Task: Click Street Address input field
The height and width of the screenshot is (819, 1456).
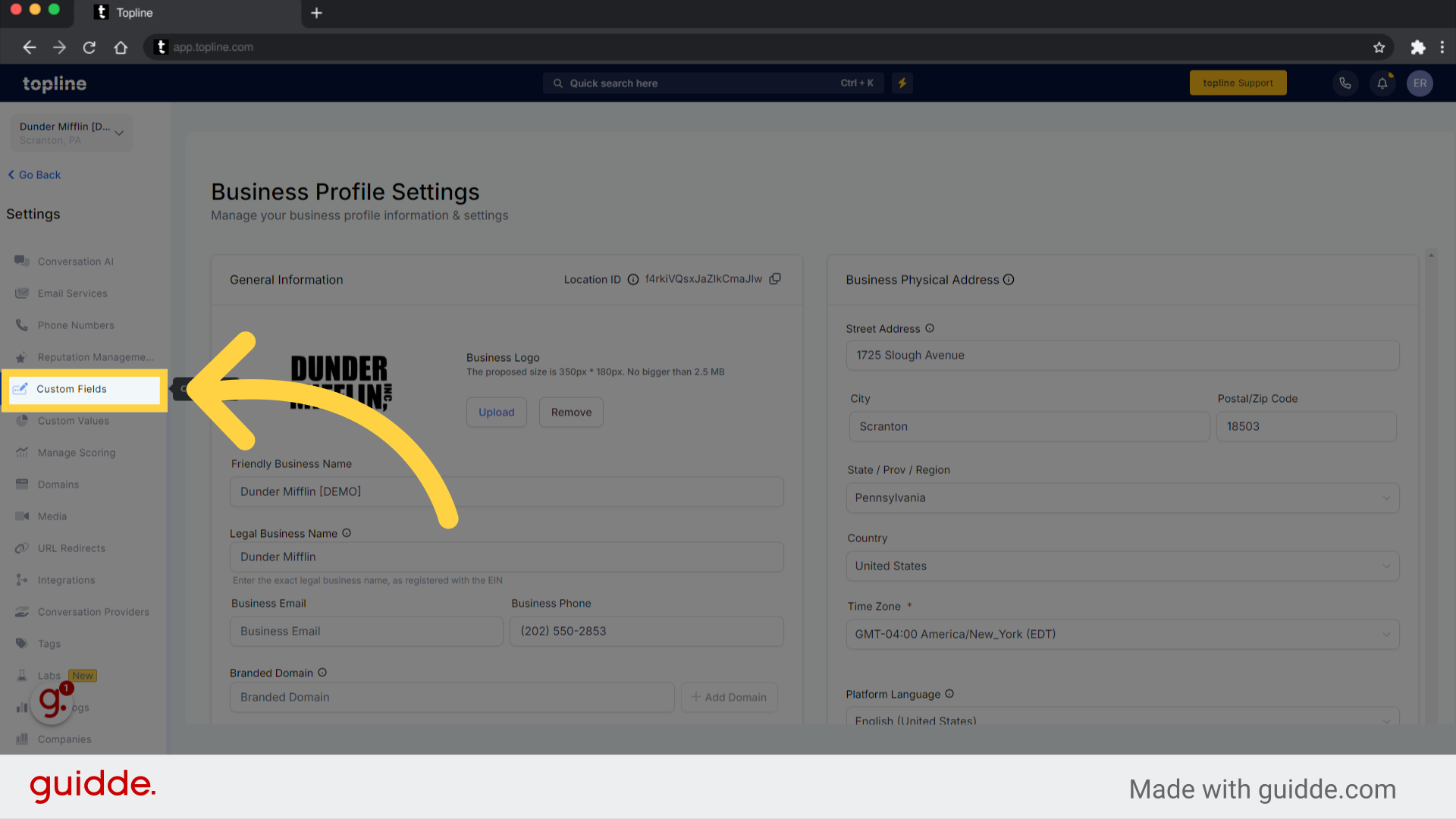Action: (x=1122, y=356)
